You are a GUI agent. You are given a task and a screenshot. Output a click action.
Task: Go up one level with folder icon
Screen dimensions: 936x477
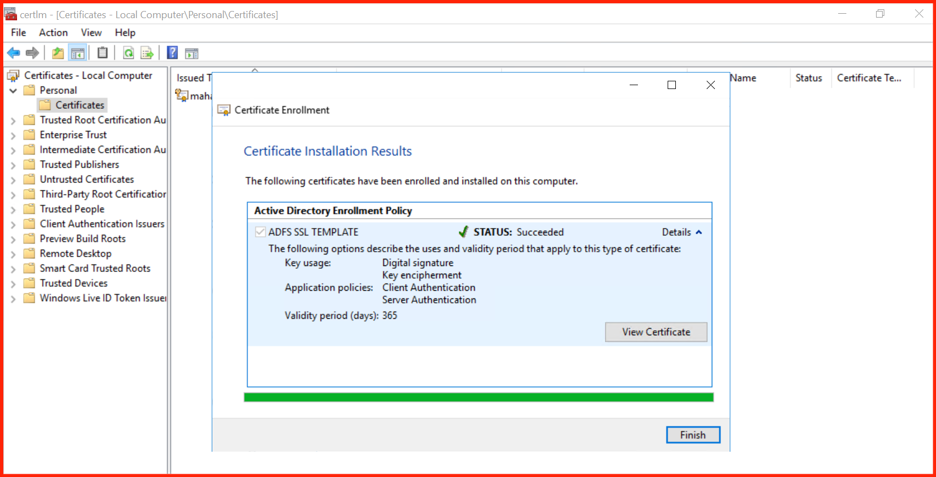[x=58, y=53]
